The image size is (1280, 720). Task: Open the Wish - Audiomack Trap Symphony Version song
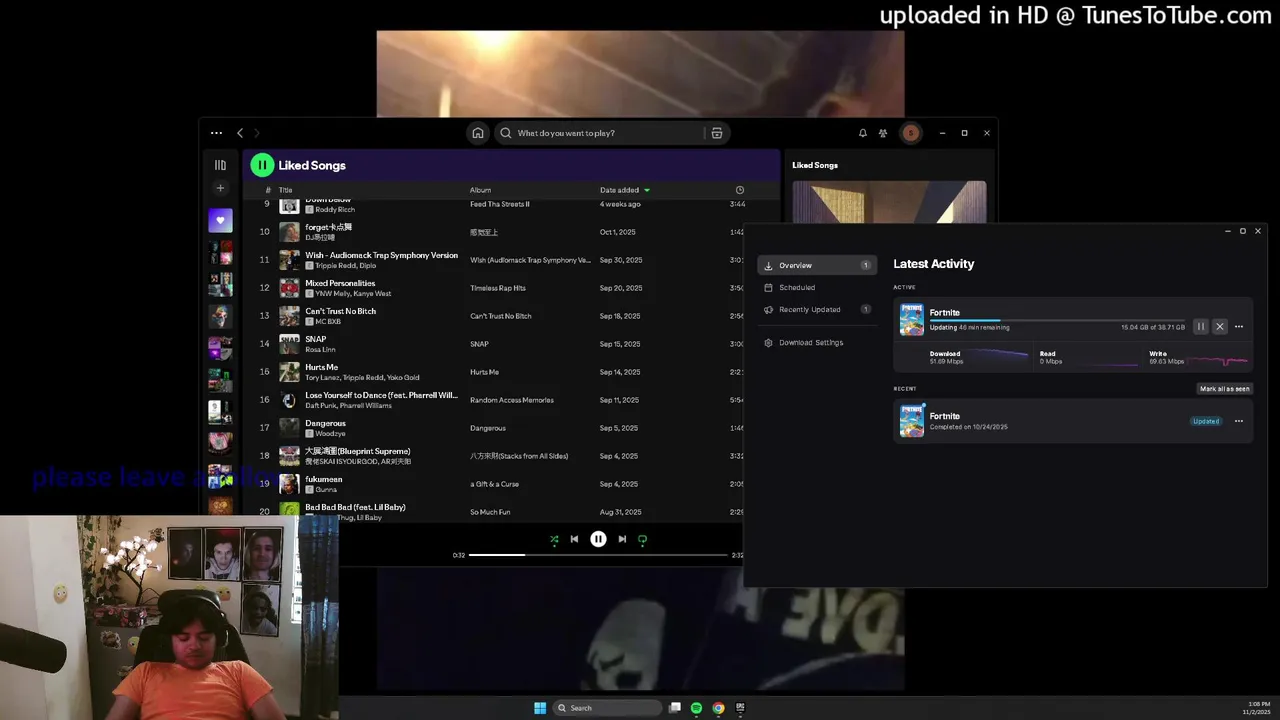coord(381,255)
